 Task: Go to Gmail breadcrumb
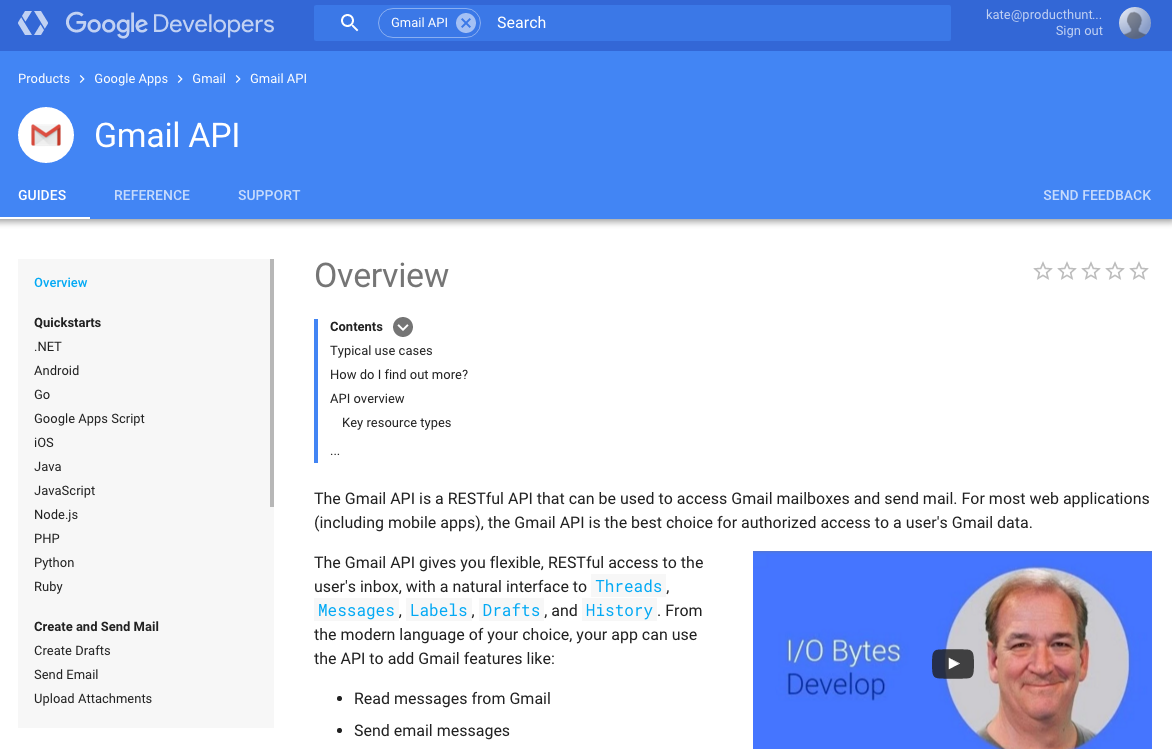point(209,78)
